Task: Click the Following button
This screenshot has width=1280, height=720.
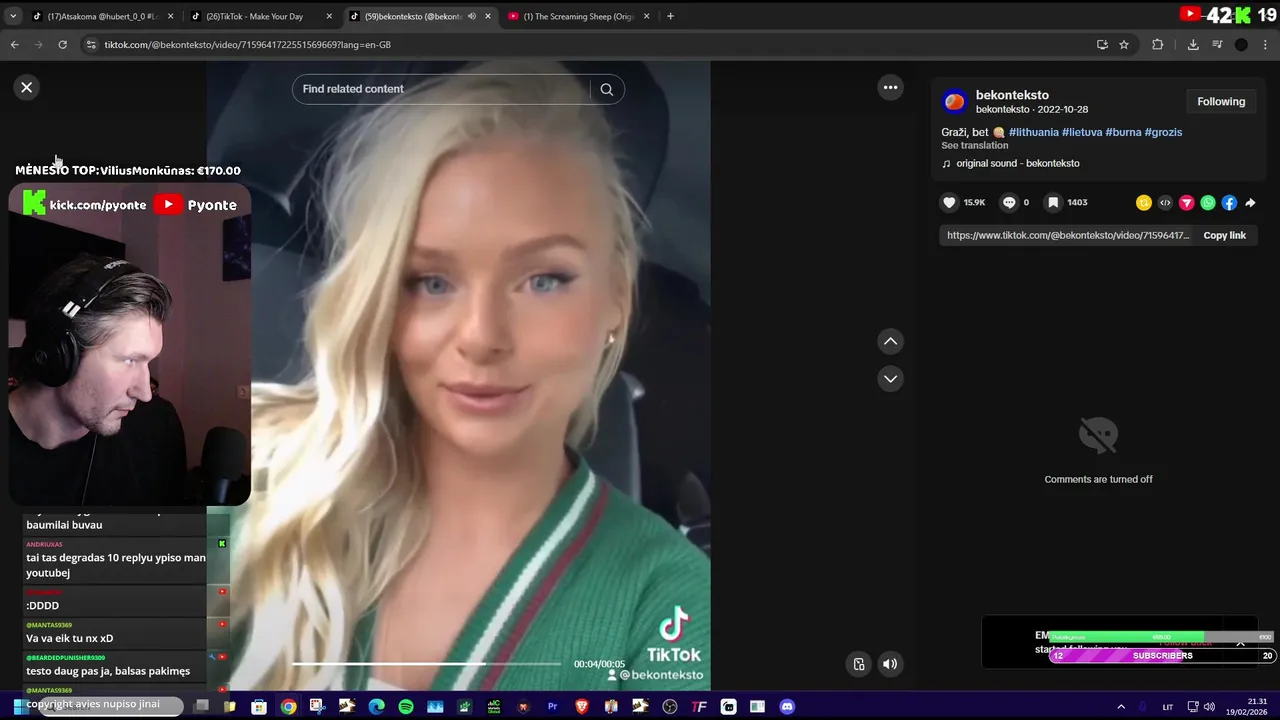Action: 1221,102
